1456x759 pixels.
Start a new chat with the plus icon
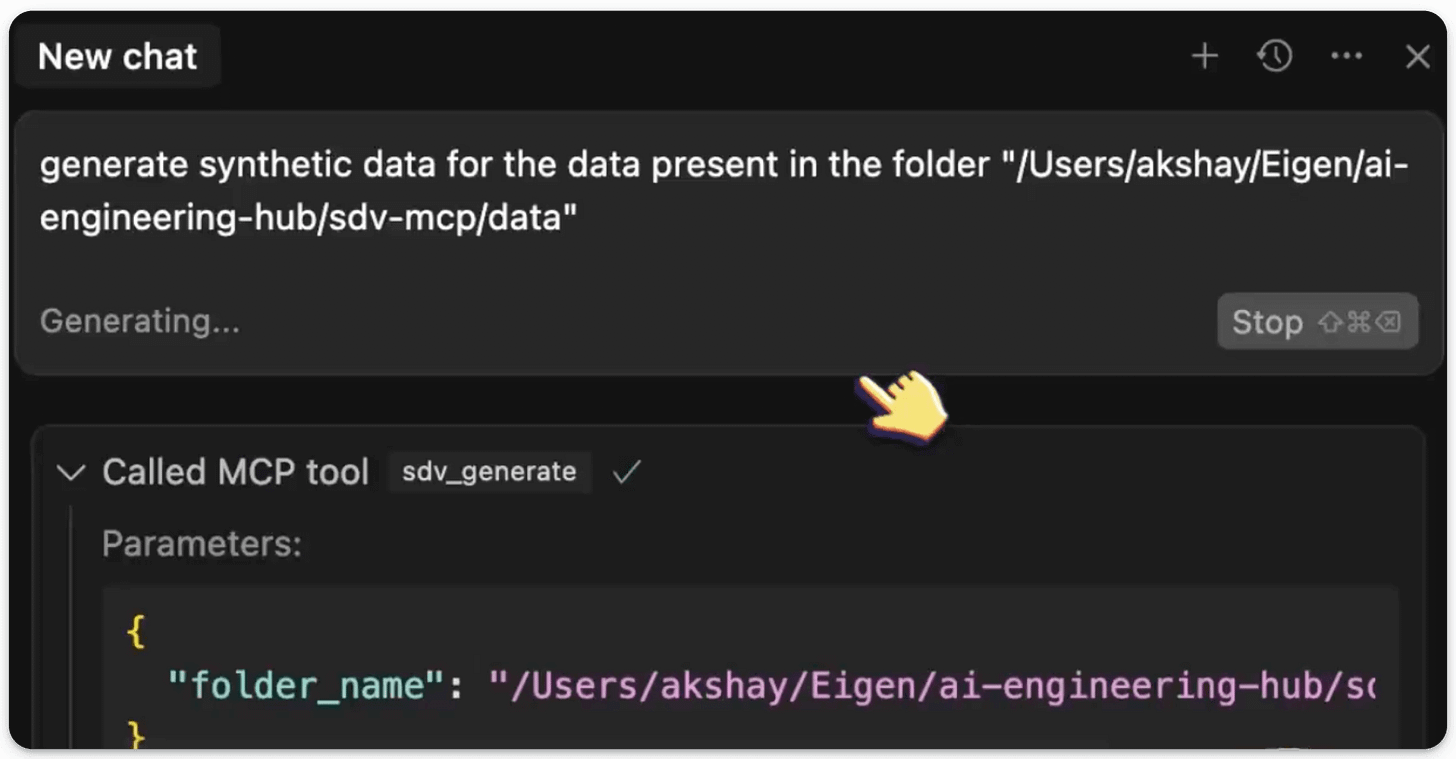tap(1205, 57)
